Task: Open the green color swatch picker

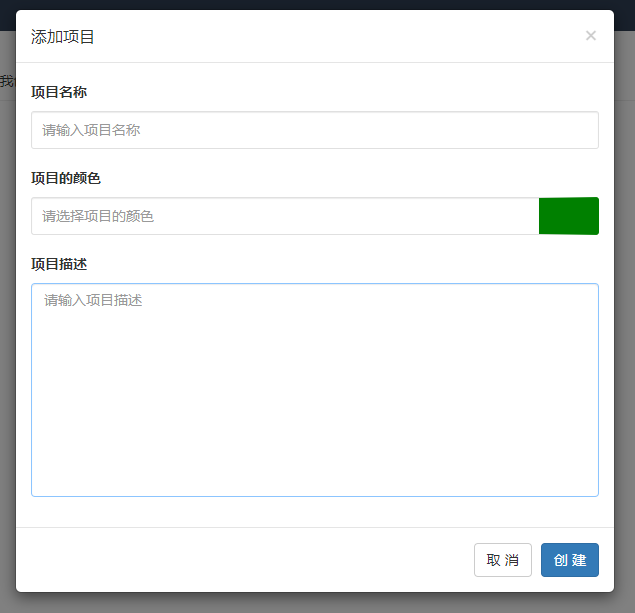Action: pyautogui.click(x=568, y=216)
